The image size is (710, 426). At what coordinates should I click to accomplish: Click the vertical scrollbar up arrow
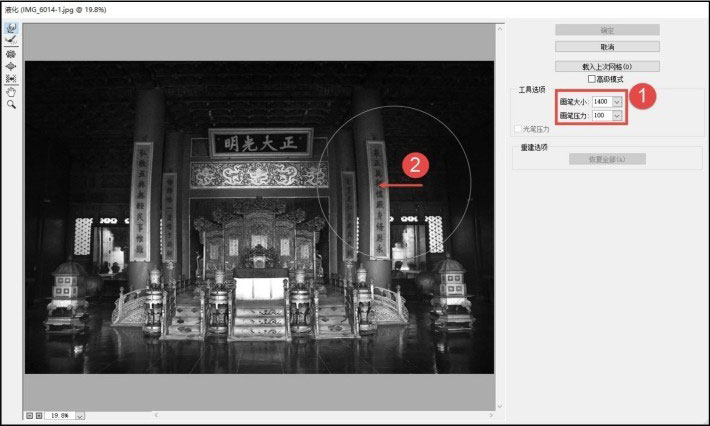(500, 29)
